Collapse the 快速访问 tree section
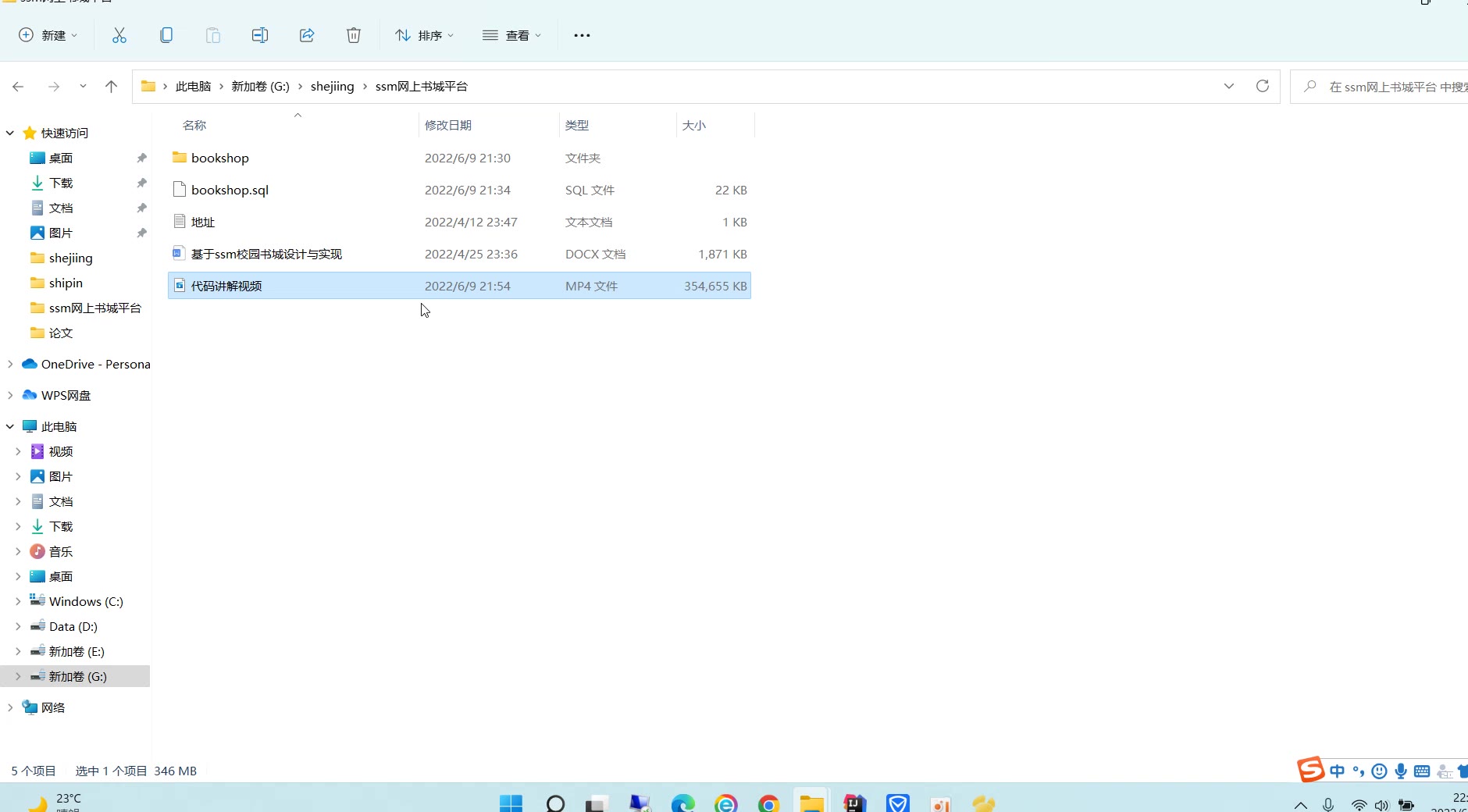The image size is (1468, 812). (x=10, y=134)
